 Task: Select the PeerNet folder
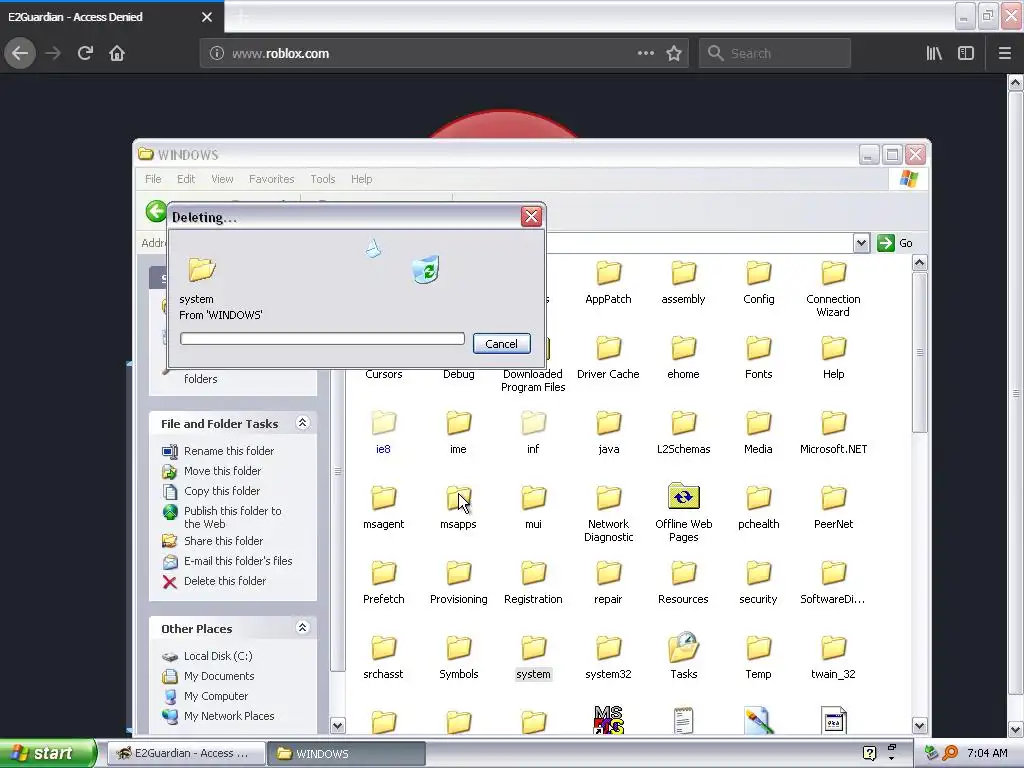point(833,508)
